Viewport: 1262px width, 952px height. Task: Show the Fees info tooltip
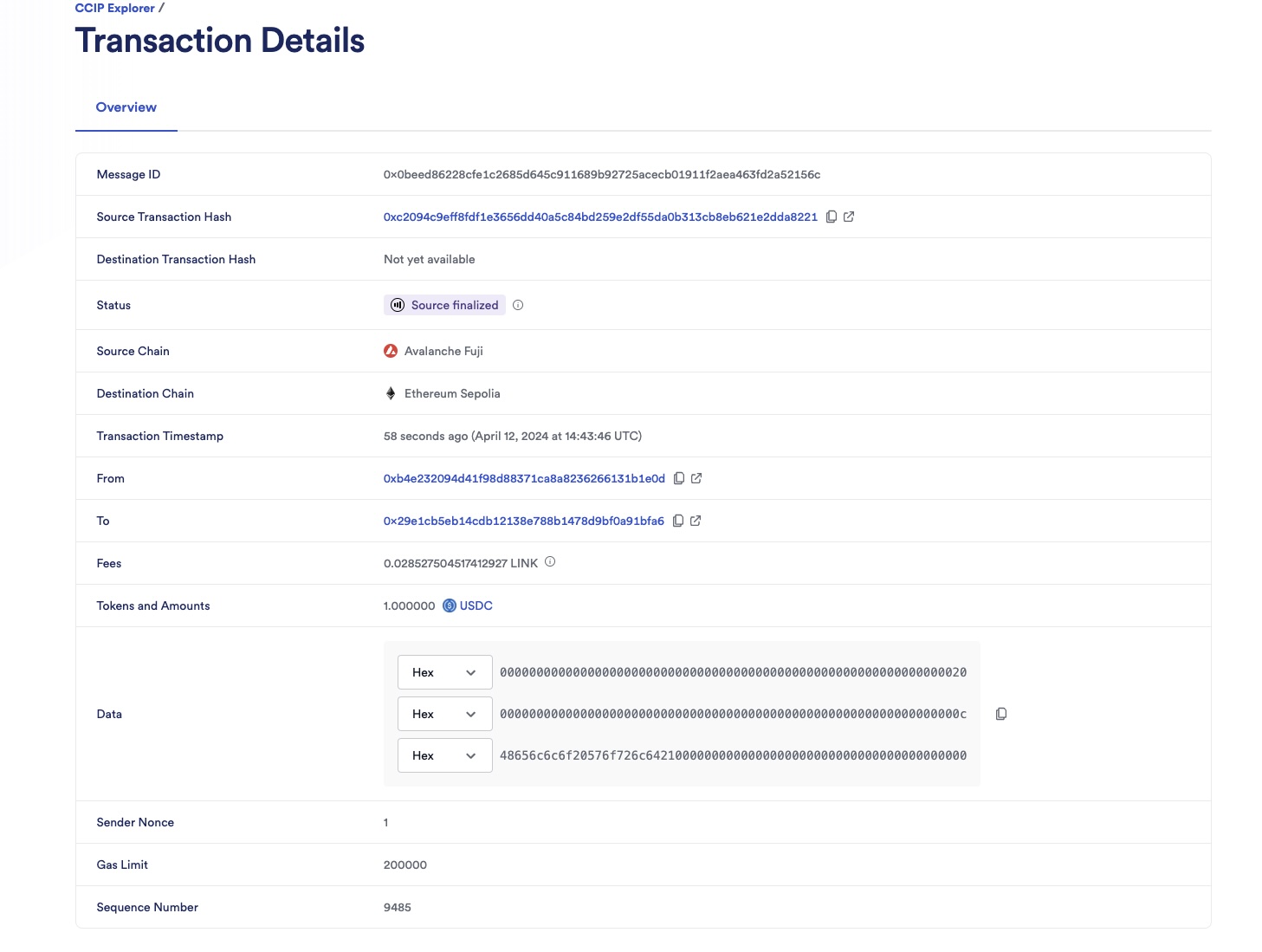(x=550, y=562)
